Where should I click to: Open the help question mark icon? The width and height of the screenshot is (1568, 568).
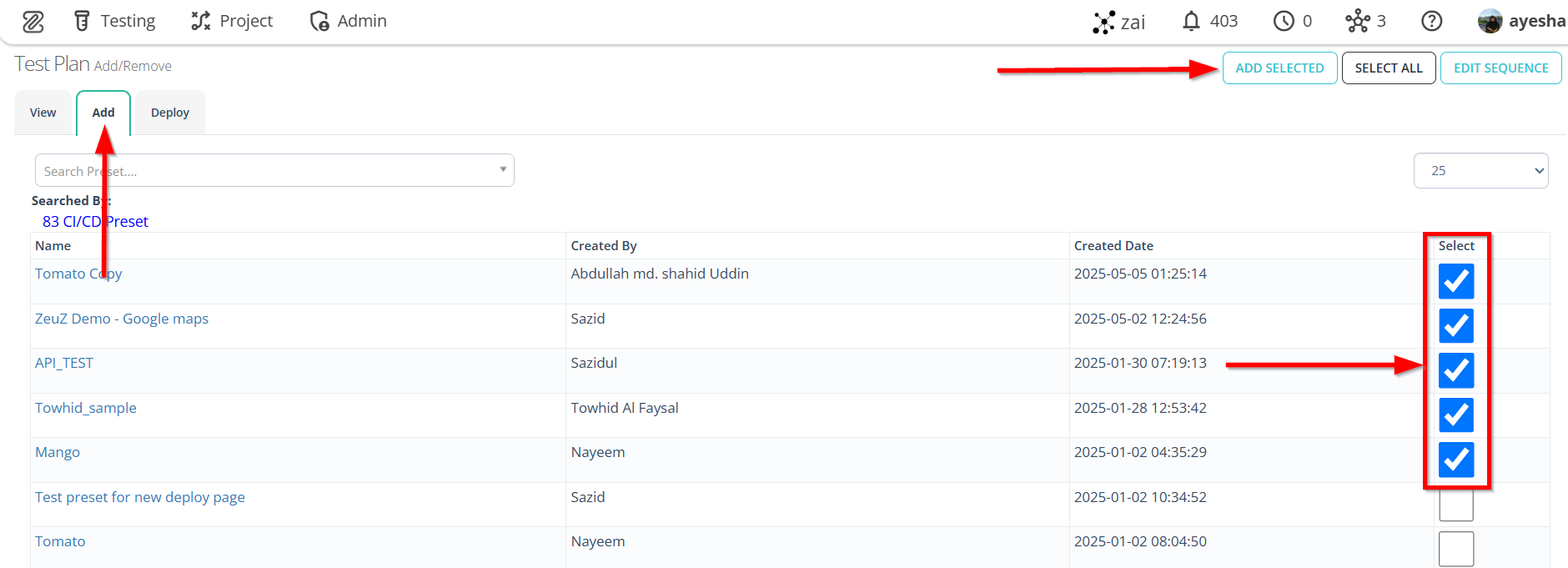point(1432,21)
